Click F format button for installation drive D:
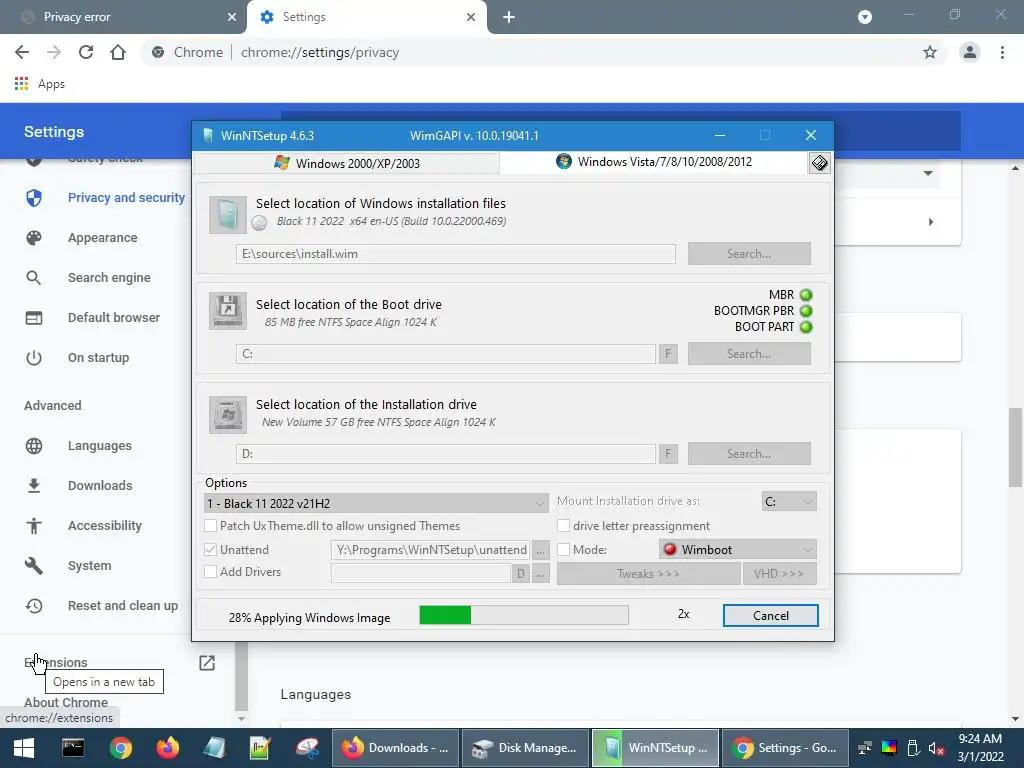1024x768 pixels. pos(668,454)
